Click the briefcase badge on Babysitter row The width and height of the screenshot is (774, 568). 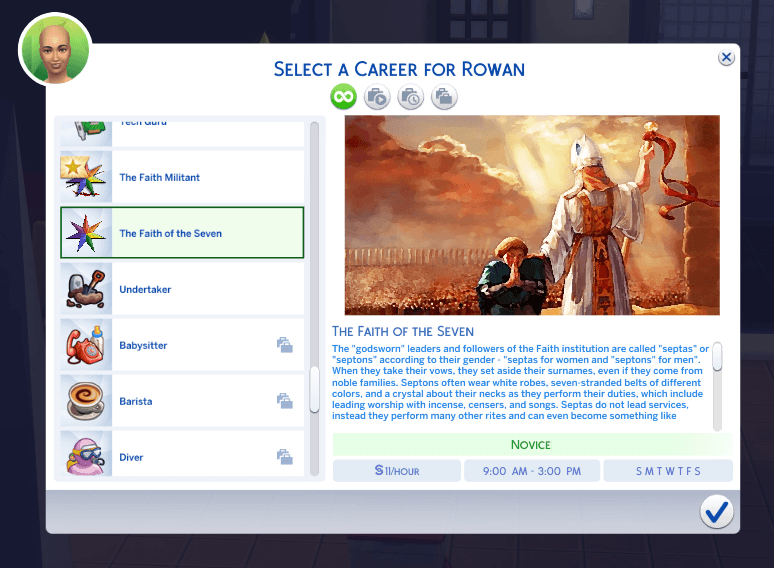(285, 345)
